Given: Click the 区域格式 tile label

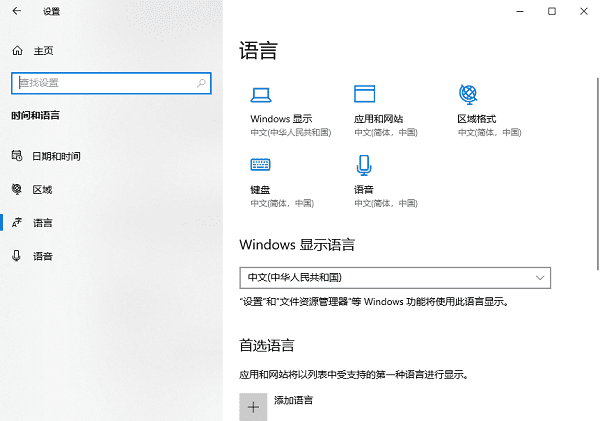Looking at the screenshot, I should 477,119.
